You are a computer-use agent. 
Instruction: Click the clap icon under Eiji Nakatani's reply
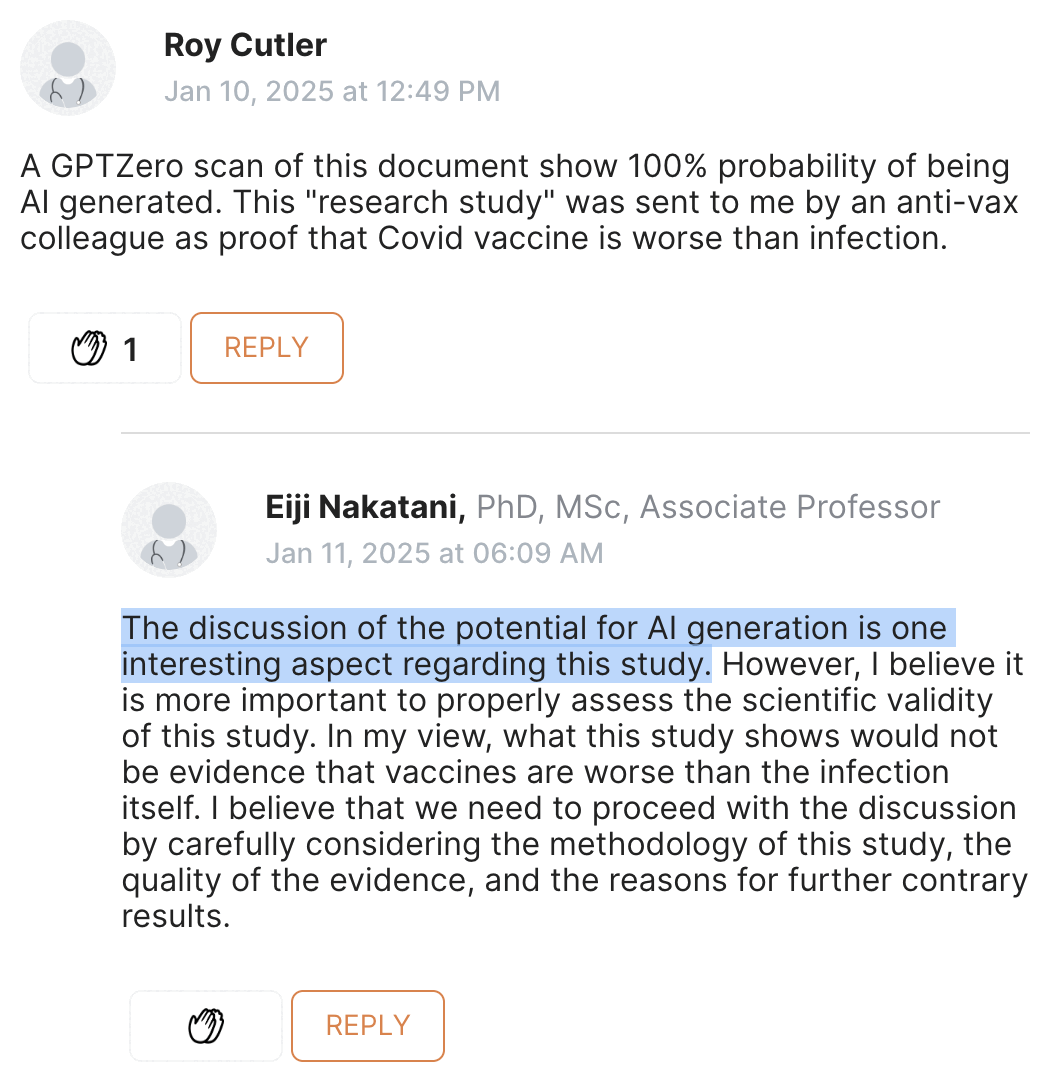pos(206,1026)
